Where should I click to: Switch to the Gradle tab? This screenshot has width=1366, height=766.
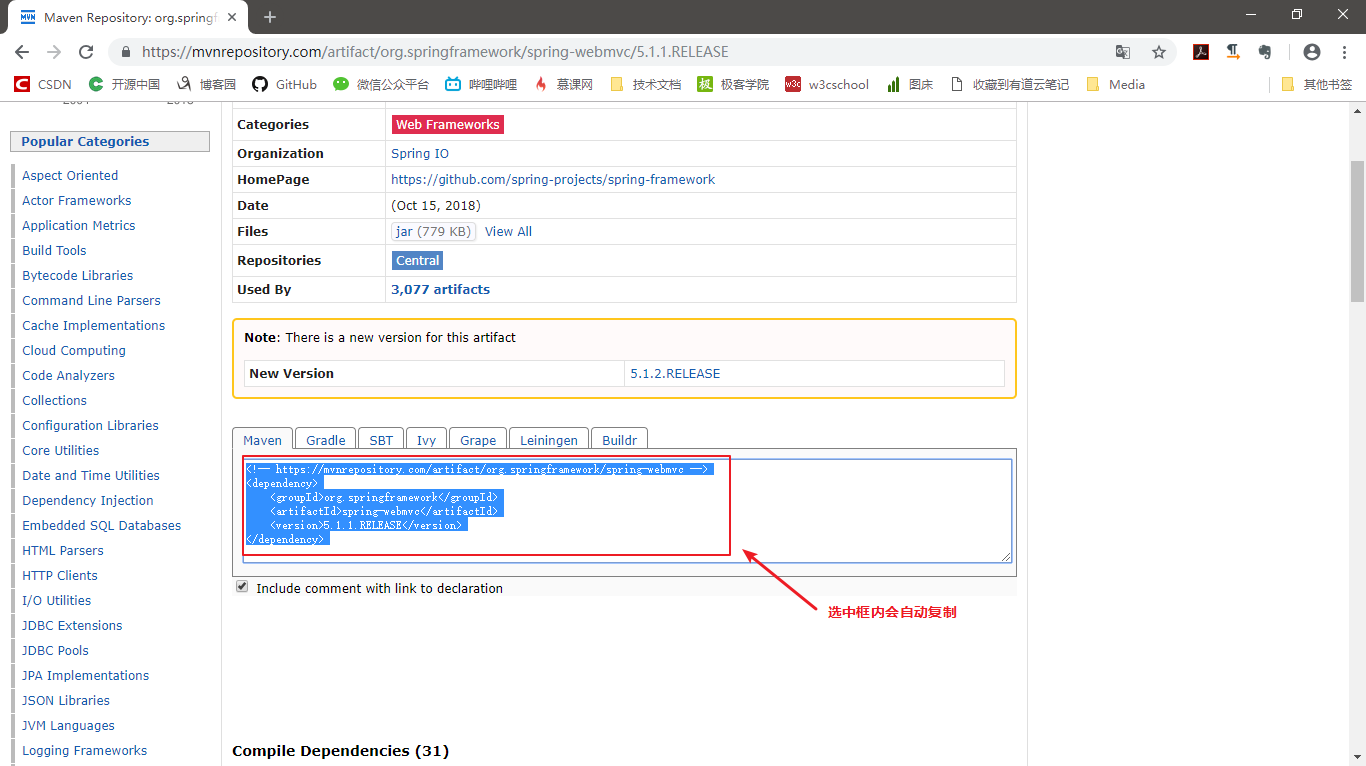[x=326, y=440]
